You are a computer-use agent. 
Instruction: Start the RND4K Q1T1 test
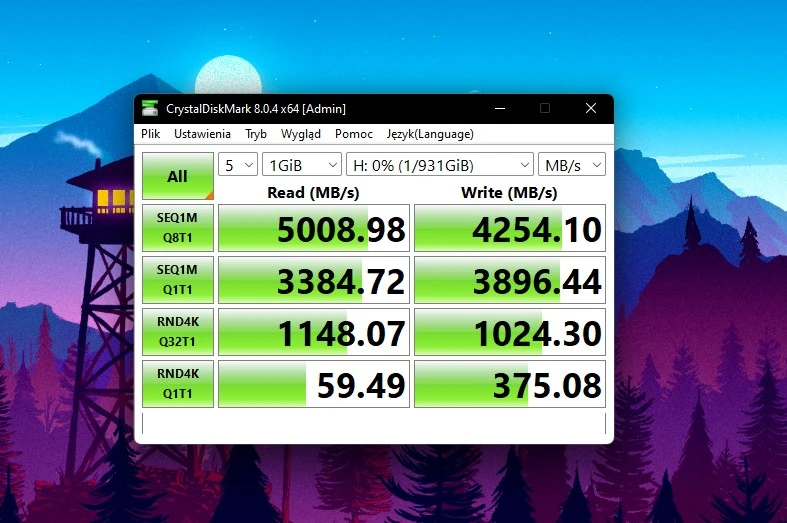pyautogui.click(x=178, y=384)
